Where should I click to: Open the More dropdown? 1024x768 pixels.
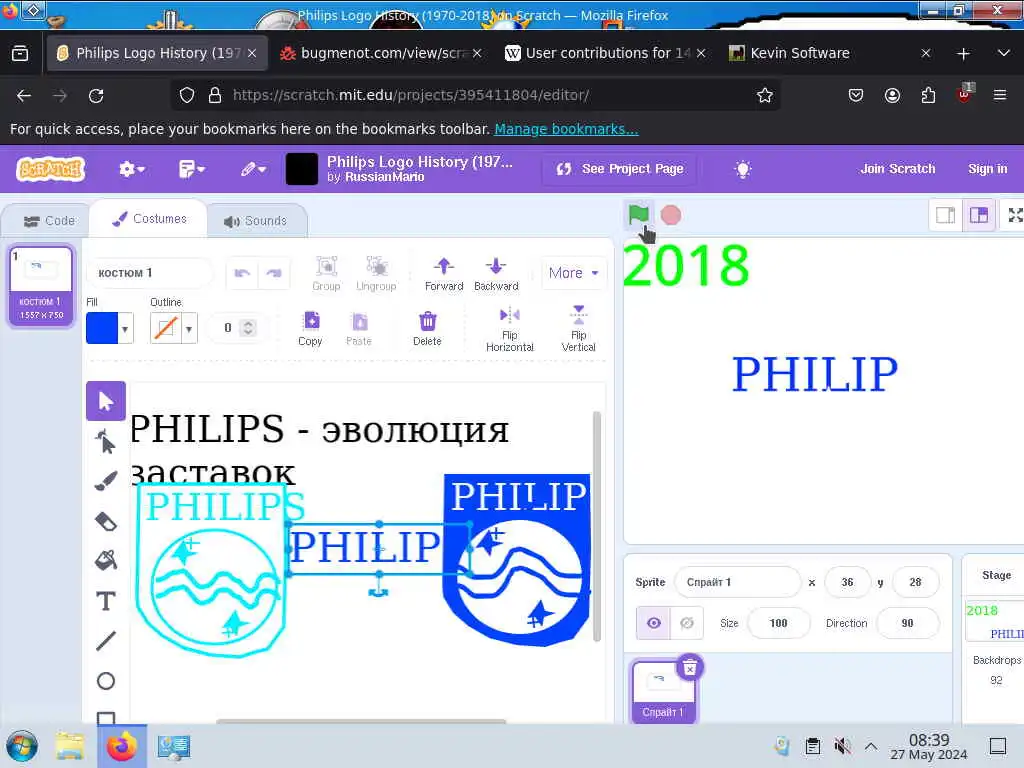coord(573,273)
